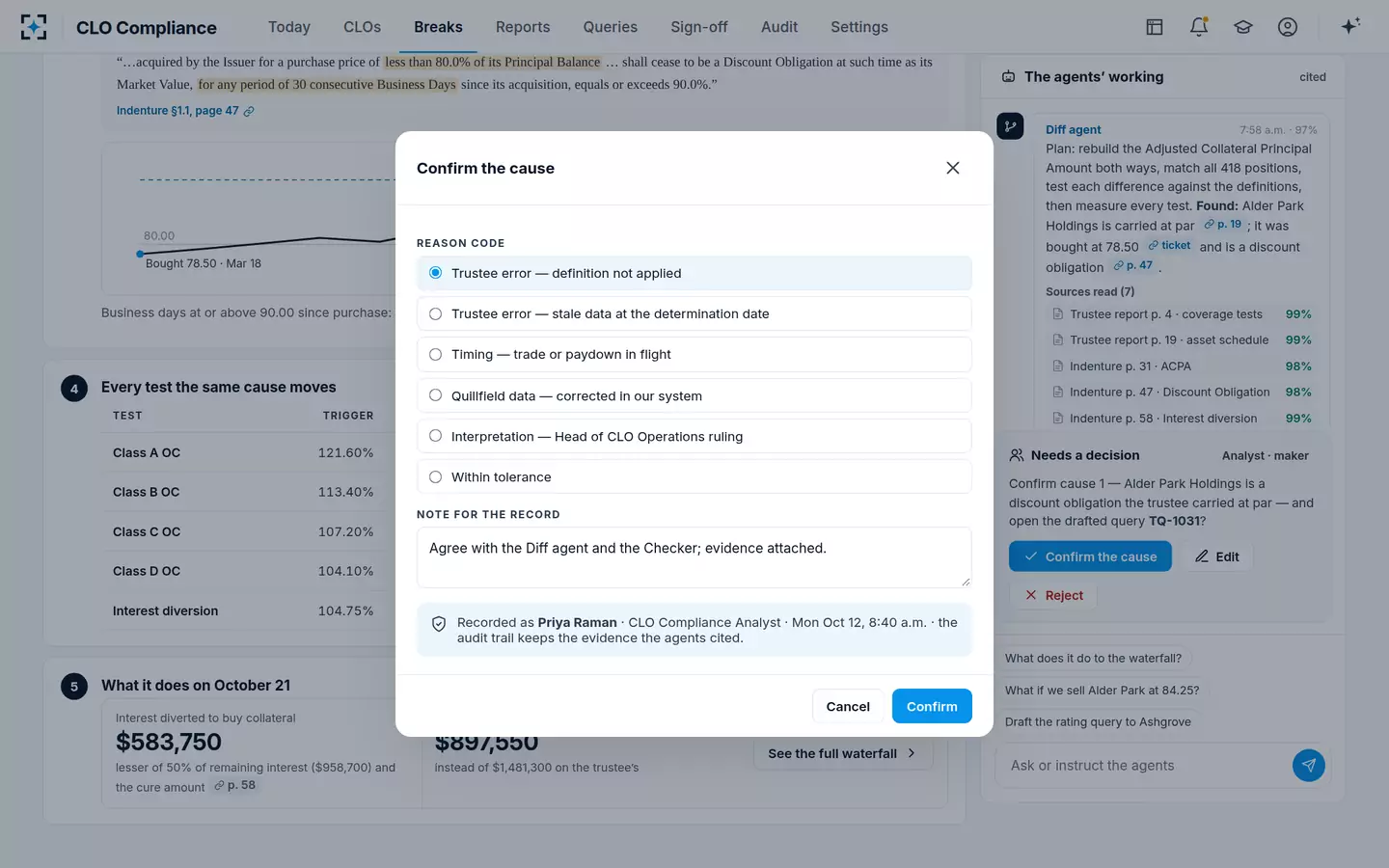Viewport: 1389px width, 868px height.
Task: Choose Draft the rating query to Ashgrove
Action: pyautogui.click(x=1098, y=722)
